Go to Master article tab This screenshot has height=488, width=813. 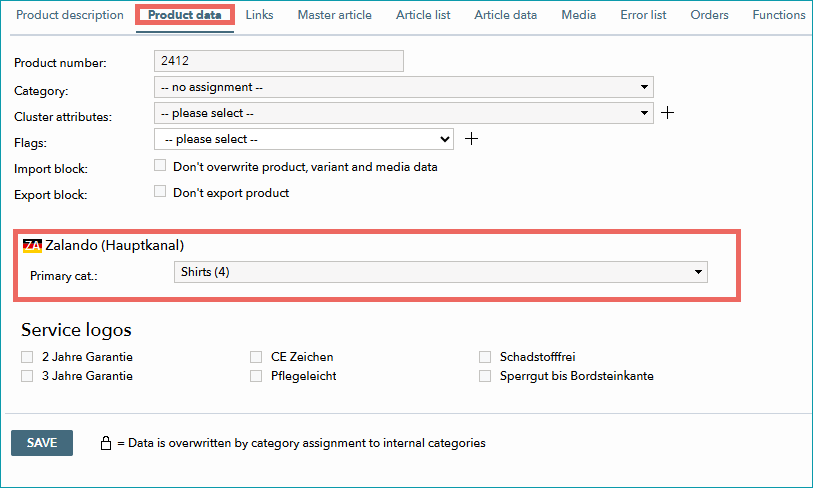point(334,15)
